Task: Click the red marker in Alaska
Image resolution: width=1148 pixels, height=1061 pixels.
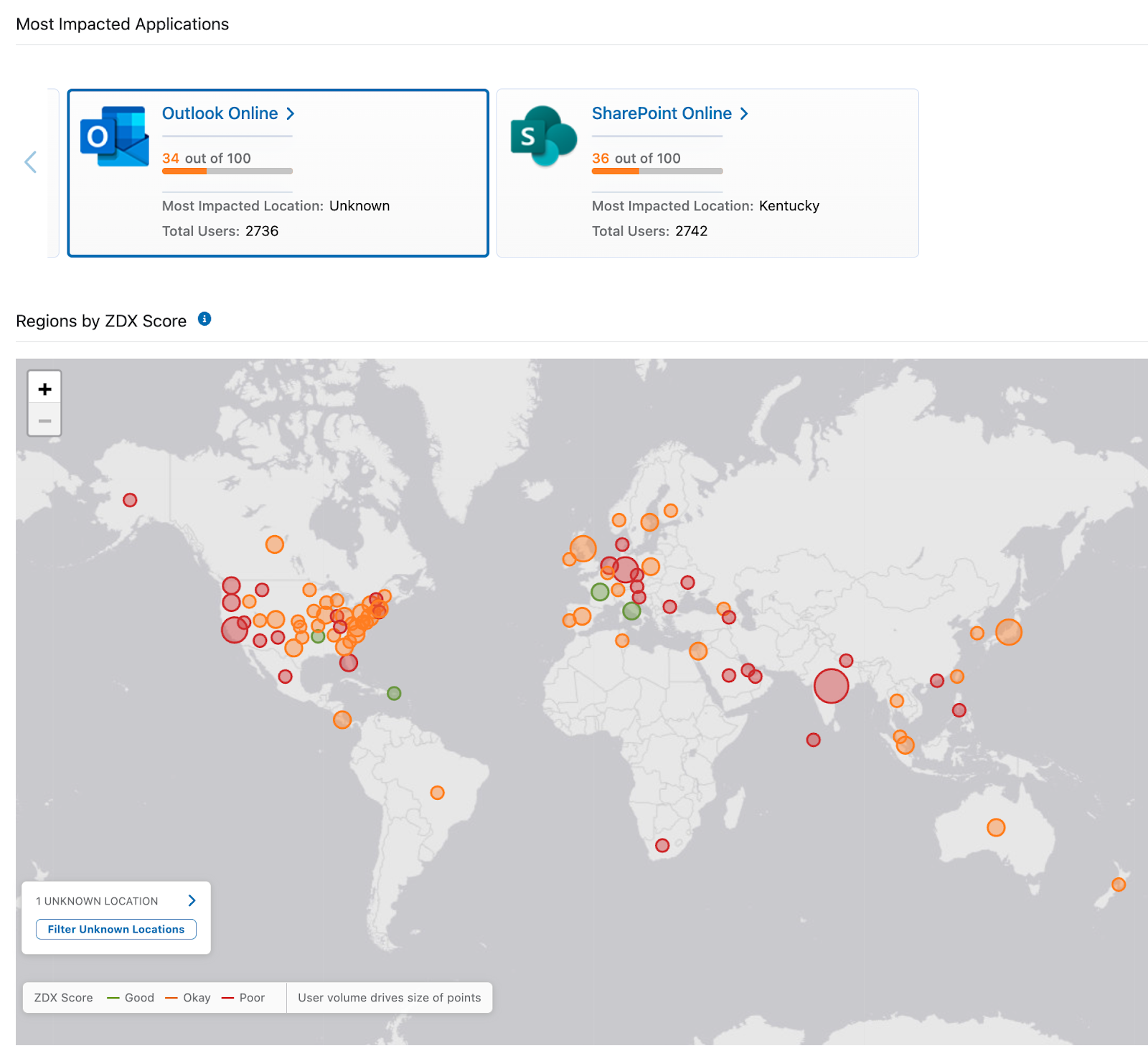Action: point(130,500)
